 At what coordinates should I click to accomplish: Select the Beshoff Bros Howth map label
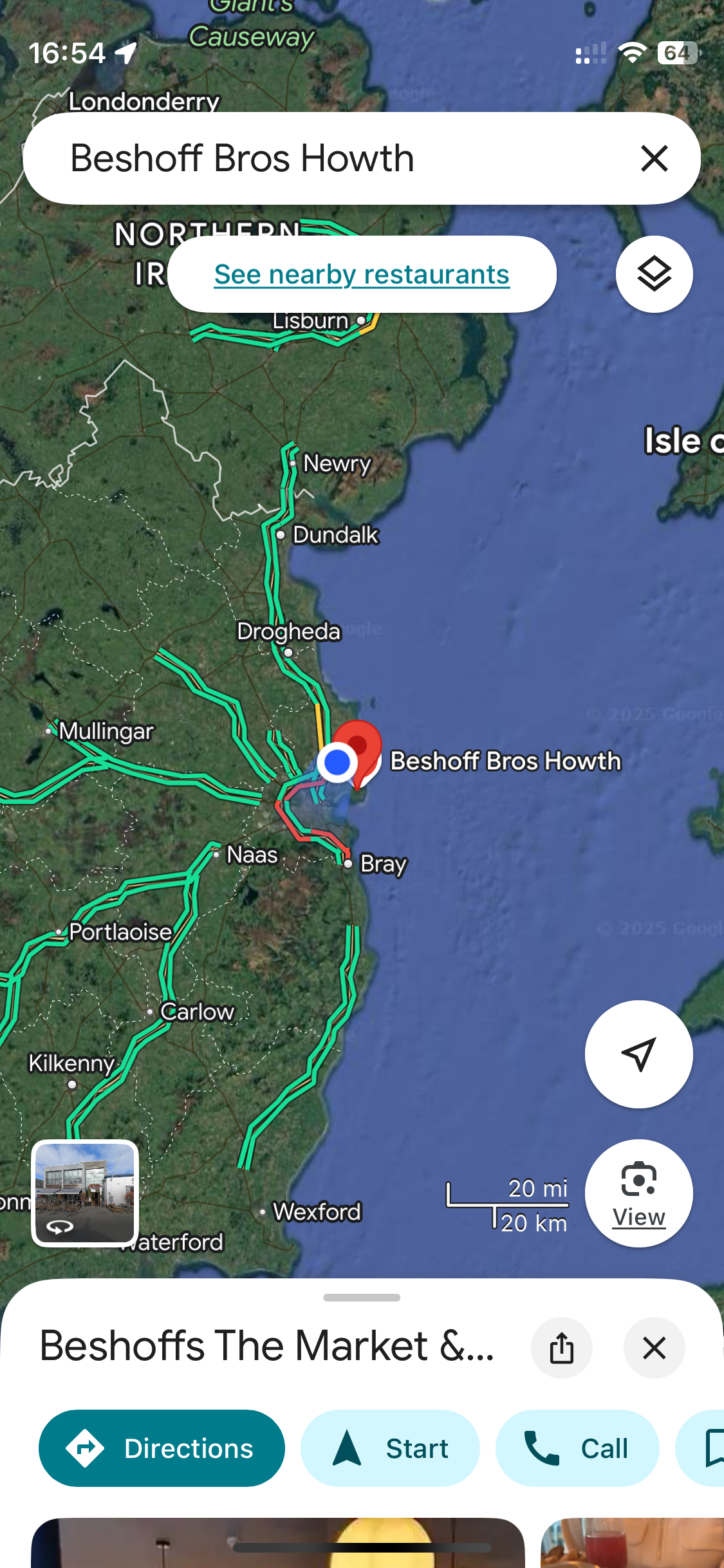pos(505,761)
